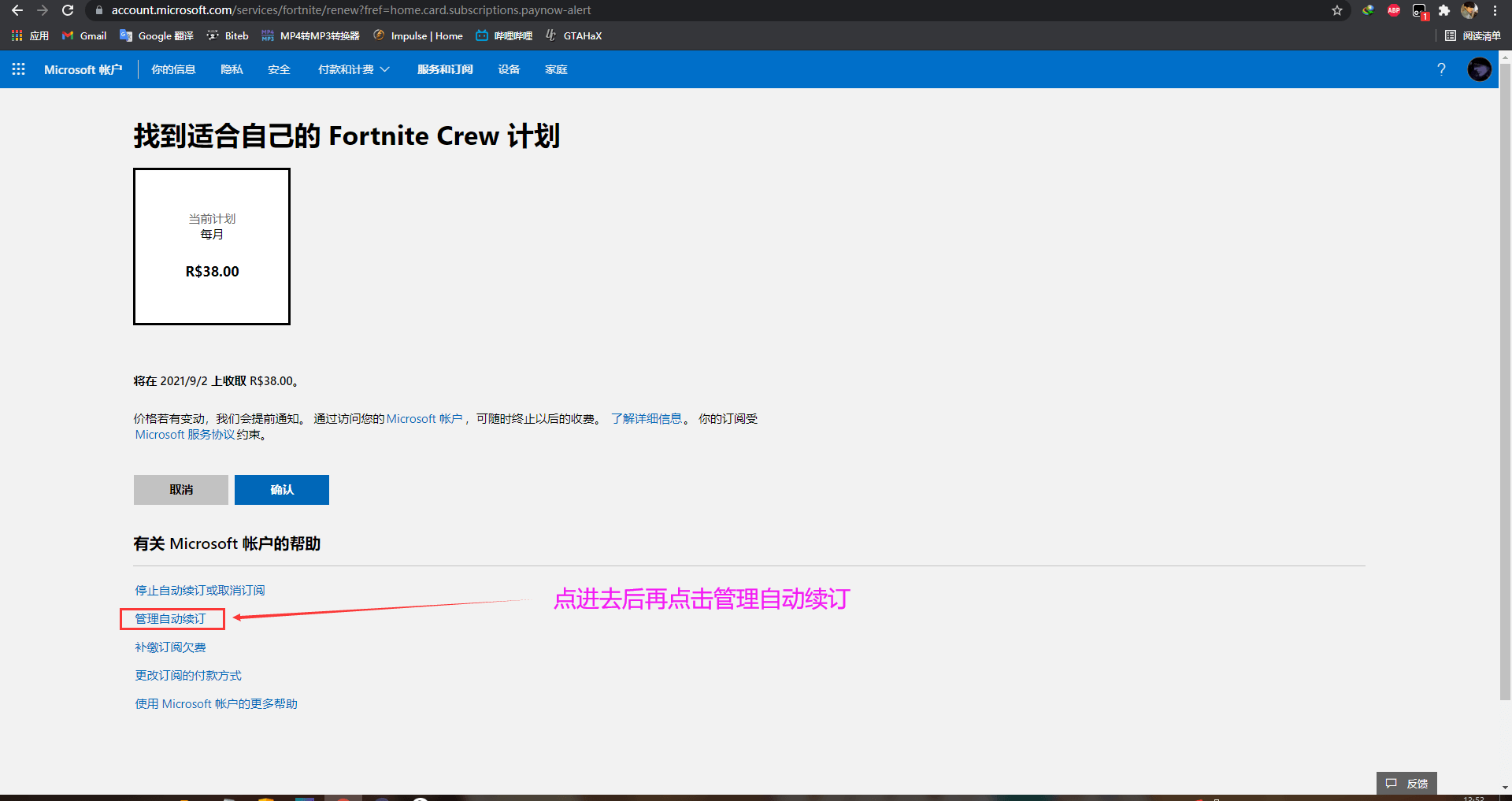Click the help question mark icon

click(1441, 69)
